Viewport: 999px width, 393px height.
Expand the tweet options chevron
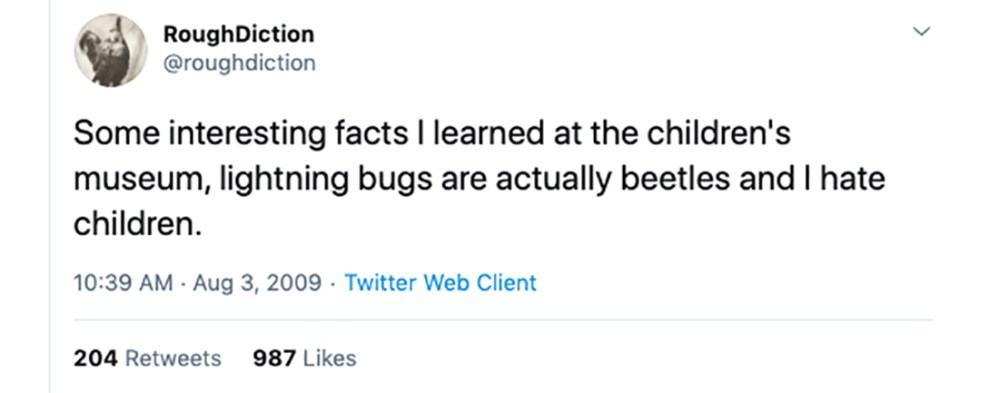pos(922,31)
